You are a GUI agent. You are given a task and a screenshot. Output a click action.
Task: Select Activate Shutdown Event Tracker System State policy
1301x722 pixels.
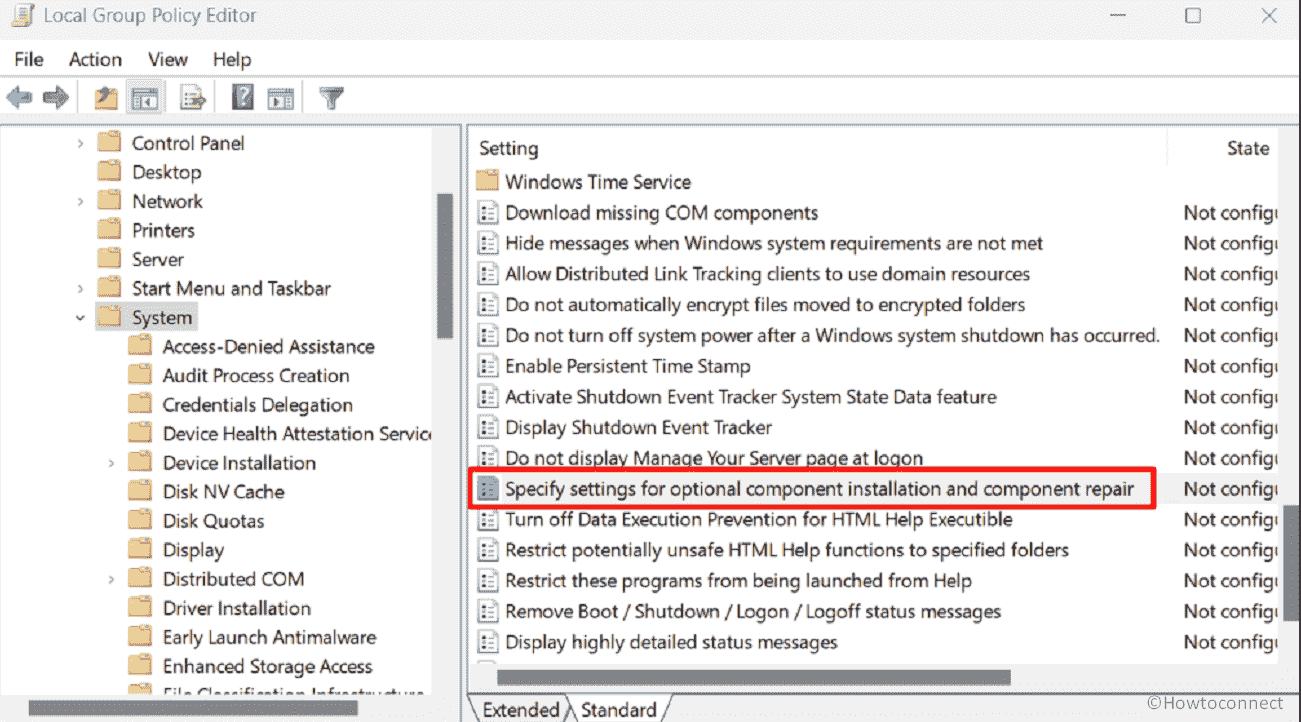tap(751, 397)
